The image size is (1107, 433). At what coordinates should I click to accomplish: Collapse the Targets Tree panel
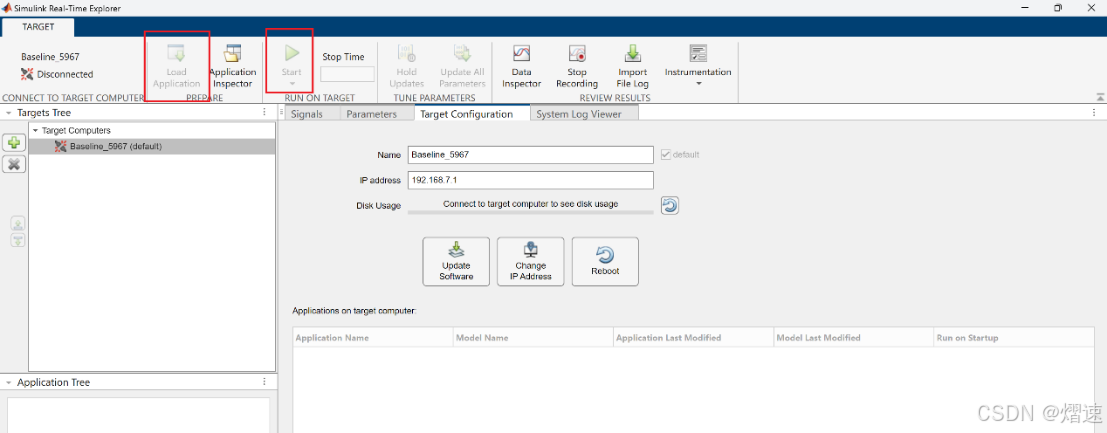[8, 113]
